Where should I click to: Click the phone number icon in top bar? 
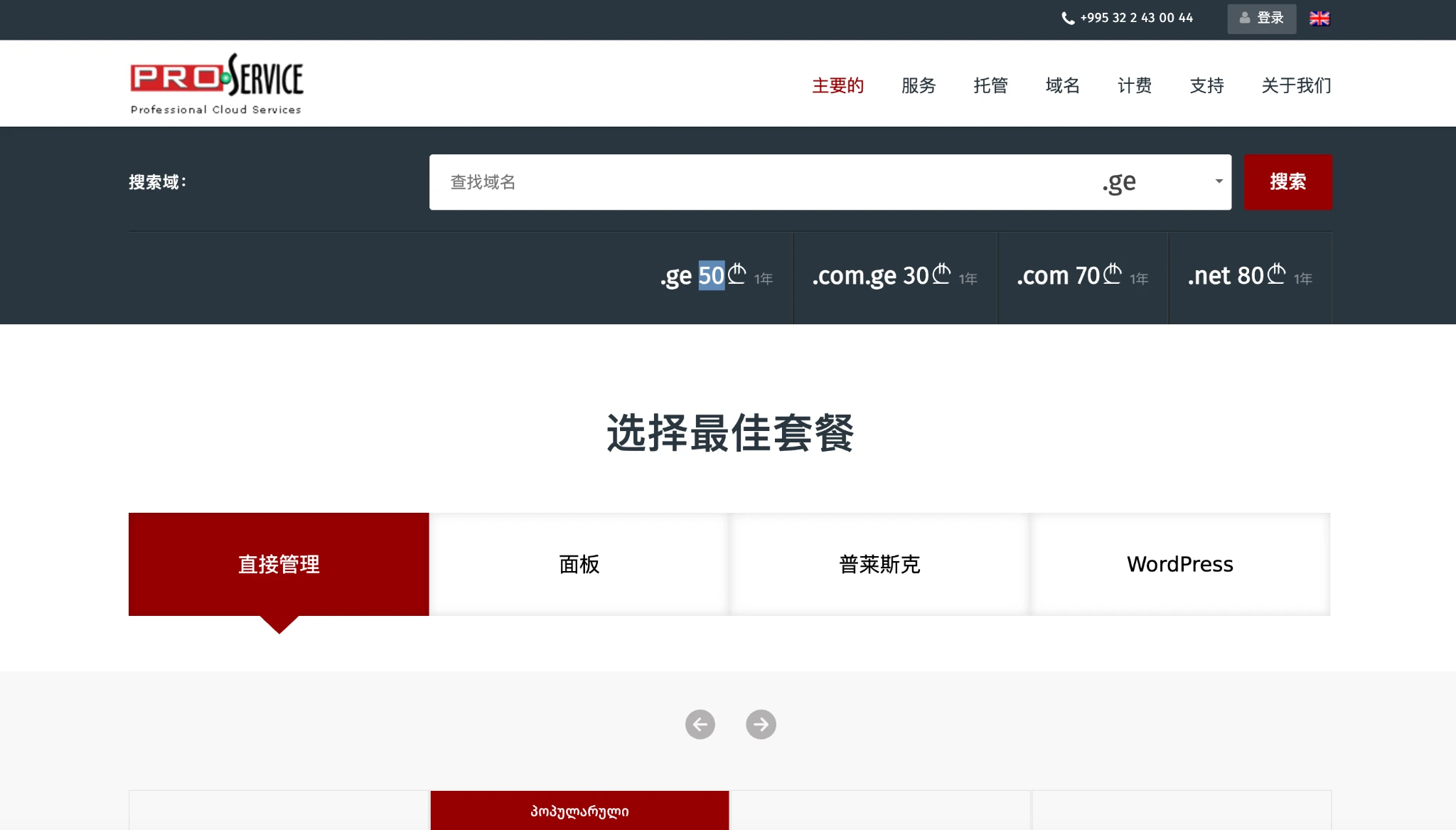[1067, 18]
